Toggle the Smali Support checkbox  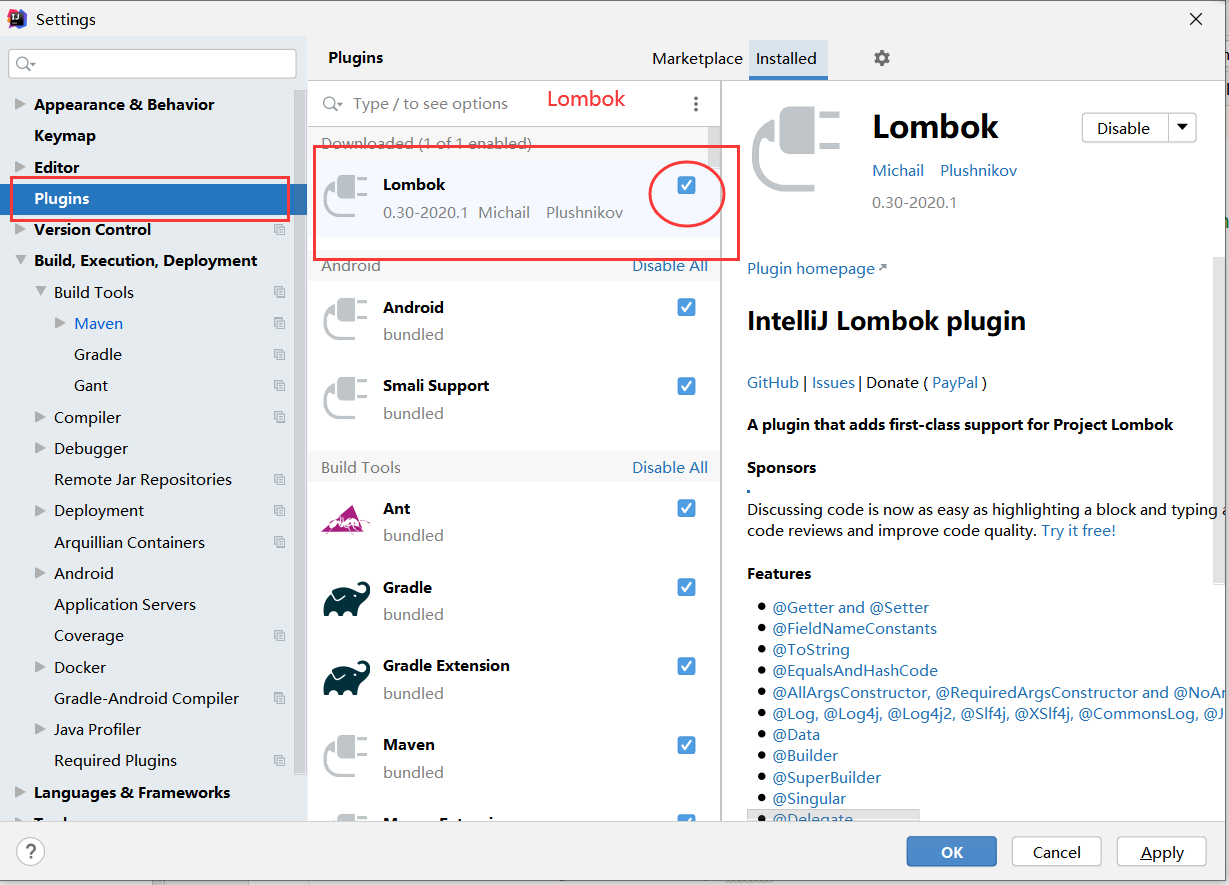pyautogui.click(x=686, y=386)
